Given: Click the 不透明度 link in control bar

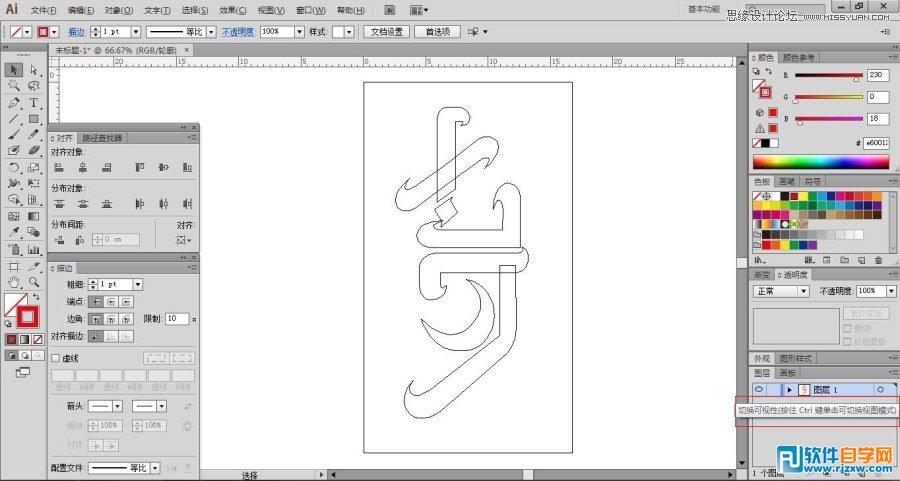Looking at the screenshot, I should (238, 32).
